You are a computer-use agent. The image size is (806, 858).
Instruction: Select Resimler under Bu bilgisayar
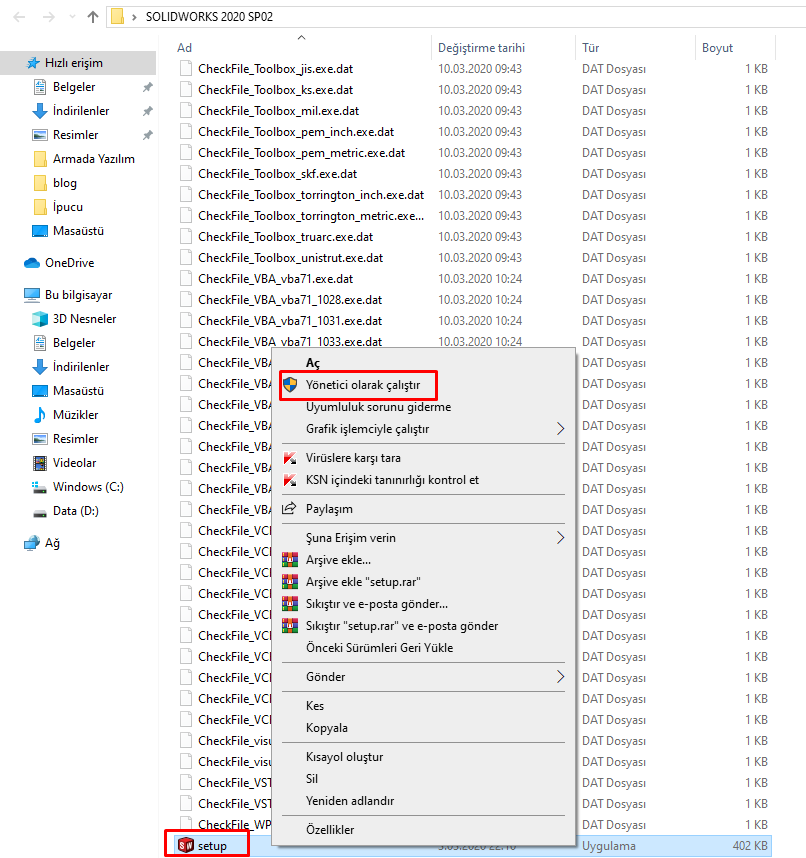(x=76, y=439)
